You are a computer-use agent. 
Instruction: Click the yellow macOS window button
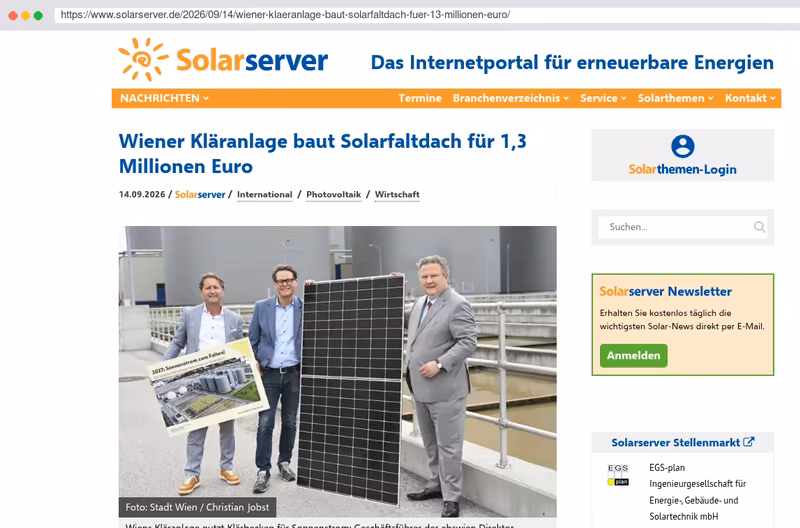pyautogui.click(x=26, y=15)
